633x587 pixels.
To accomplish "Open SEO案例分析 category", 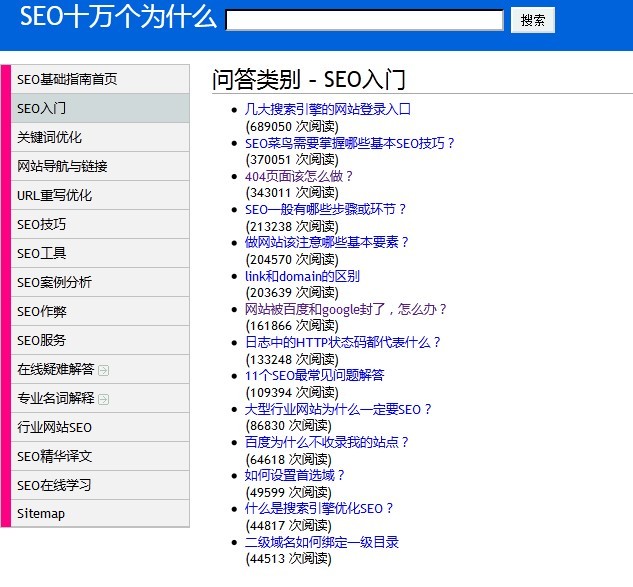I will 100,283.
